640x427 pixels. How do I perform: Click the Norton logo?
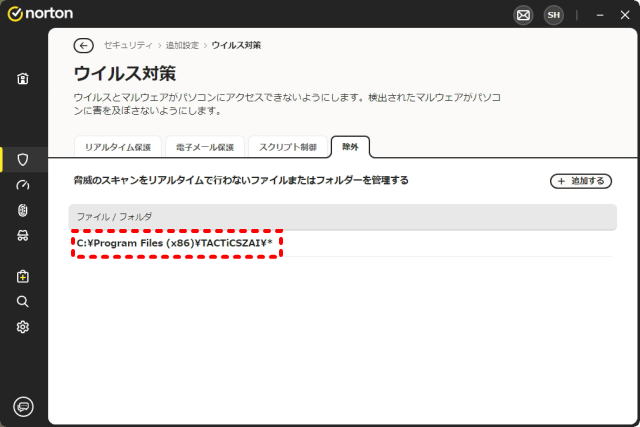pyautogui.click(x=40, y=13)
